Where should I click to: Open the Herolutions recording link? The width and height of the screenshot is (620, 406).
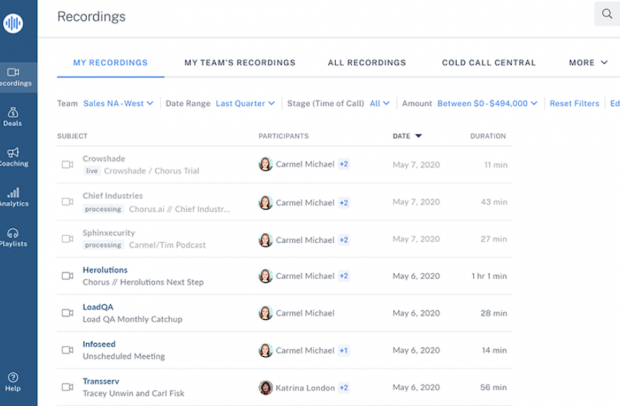point(105,270)
